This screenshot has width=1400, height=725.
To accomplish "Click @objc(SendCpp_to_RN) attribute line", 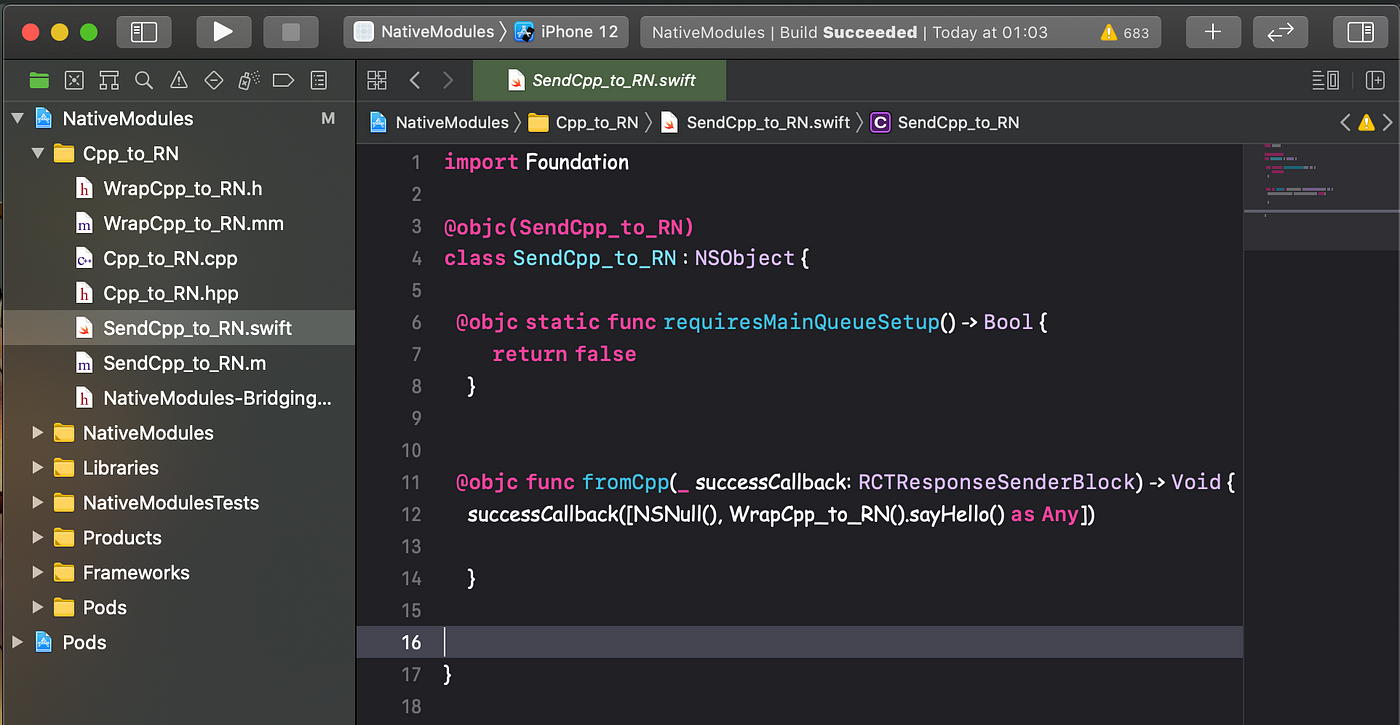I will click(569, 226).
